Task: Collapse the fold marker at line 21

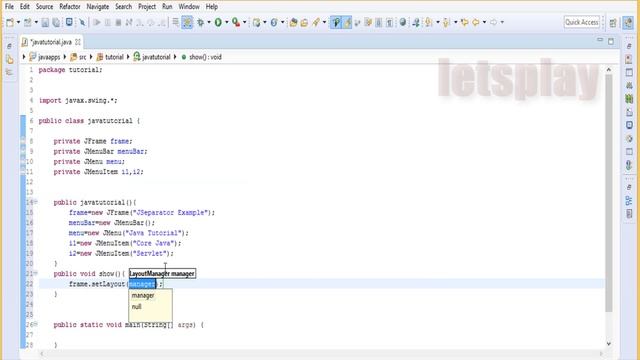Action: (x=36, y=273)
